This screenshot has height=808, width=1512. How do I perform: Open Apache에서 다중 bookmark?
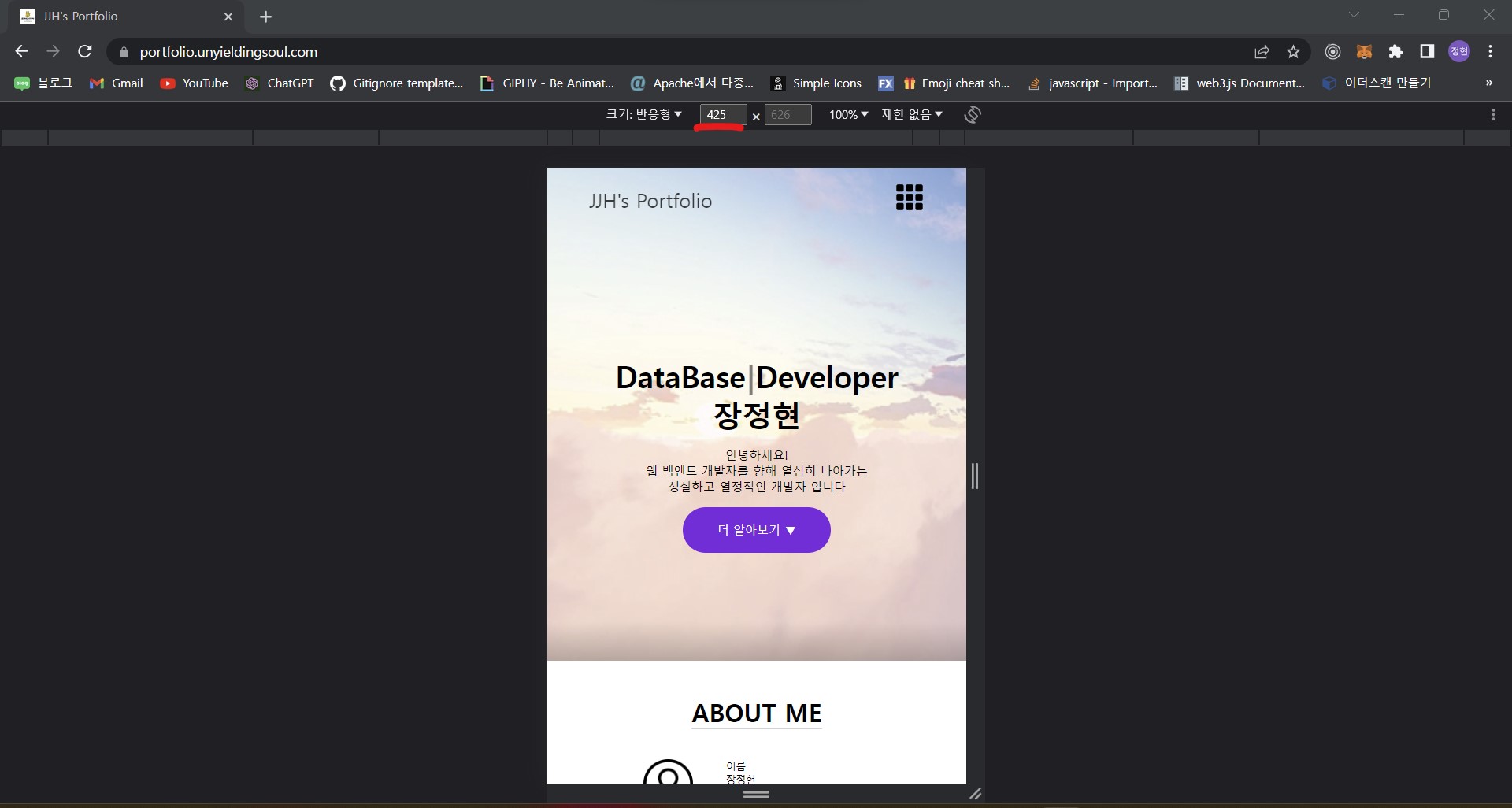coord(692,83)
